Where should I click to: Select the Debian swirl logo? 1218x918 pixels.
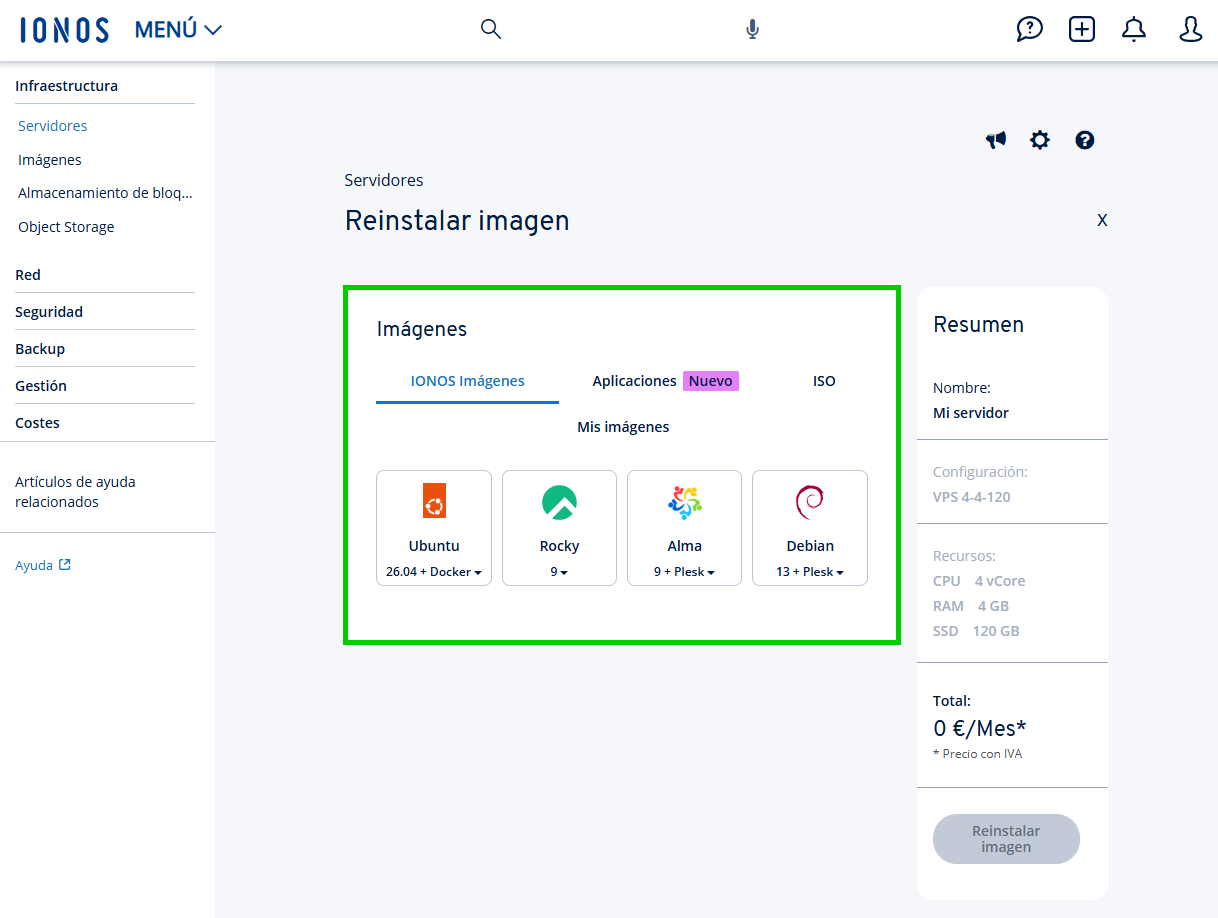(809, 502)
